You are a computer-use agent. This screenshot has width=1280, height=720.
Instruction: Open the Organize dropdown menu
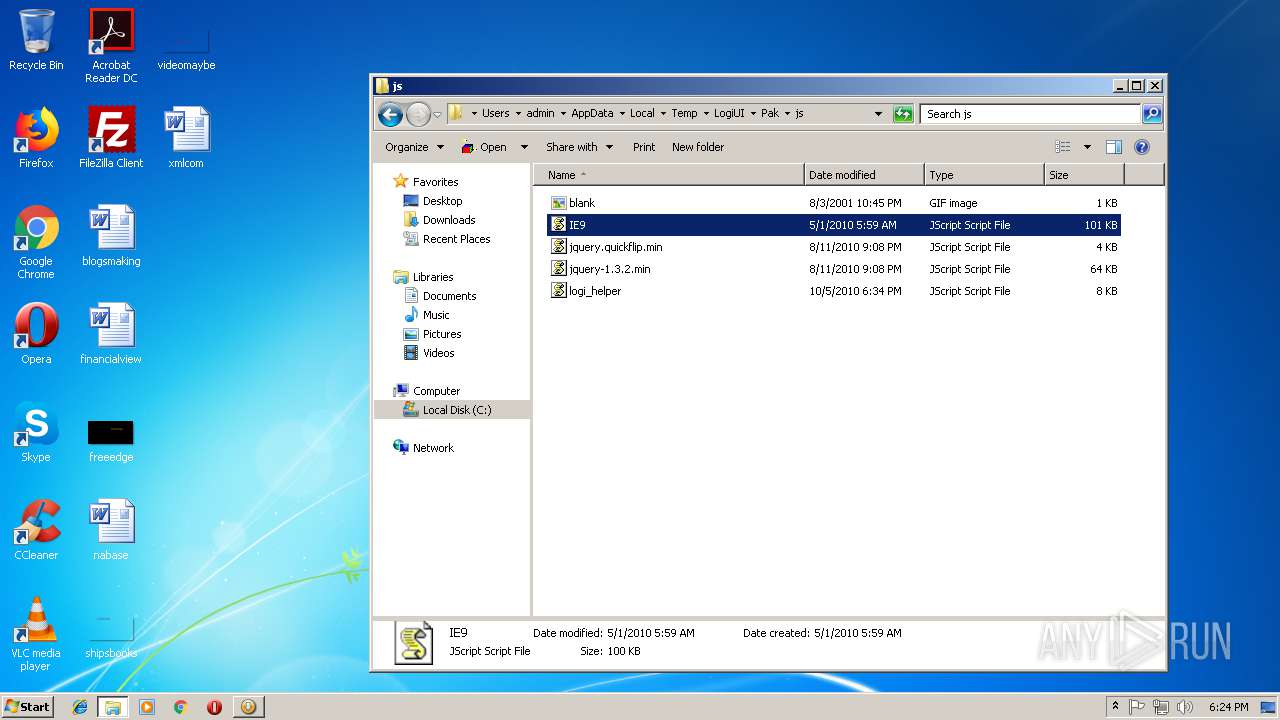coord(414,147)
